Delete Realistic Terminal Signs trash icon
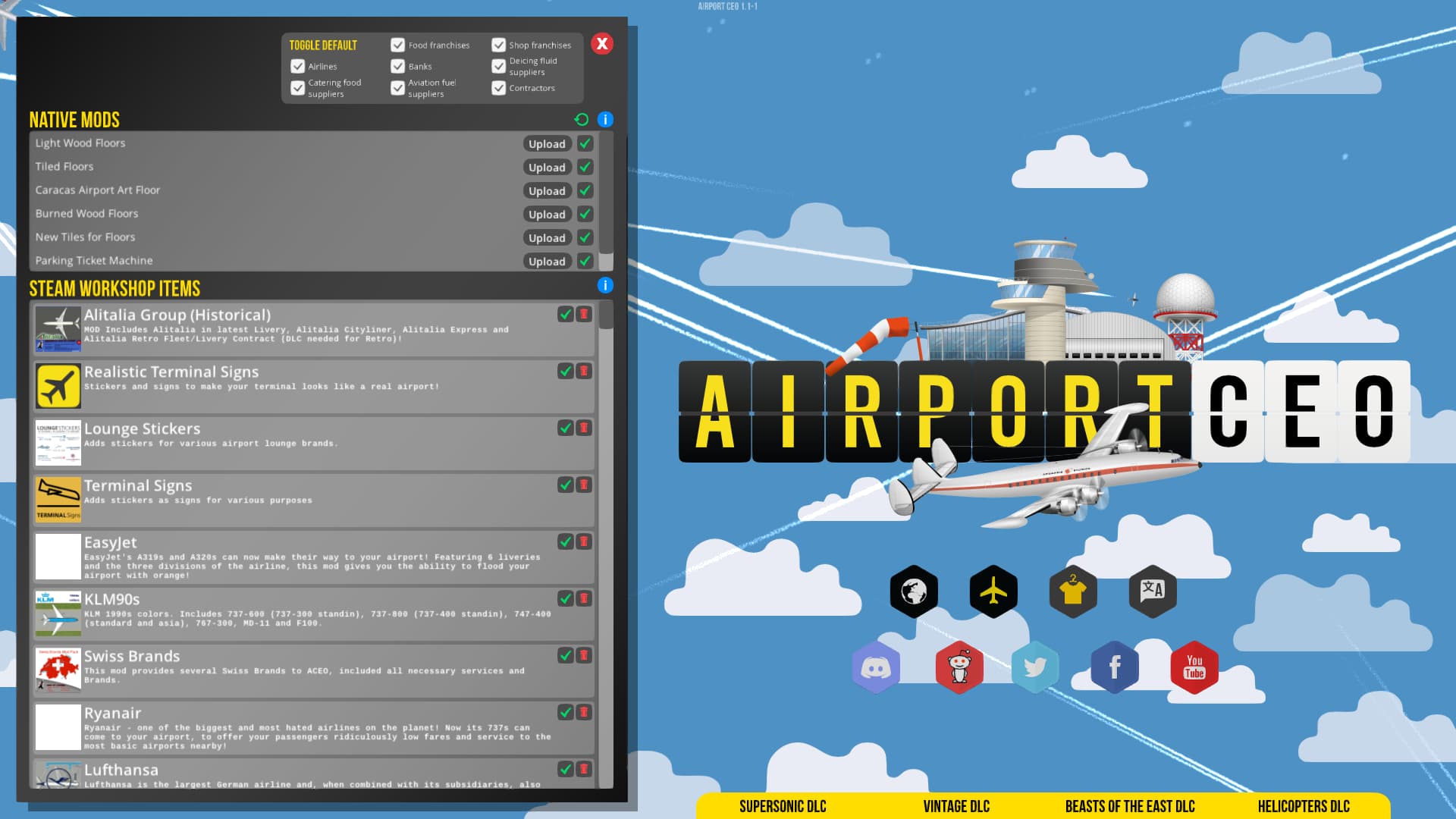This screenshot has width=1456, height=819. (x=584, y=371)
